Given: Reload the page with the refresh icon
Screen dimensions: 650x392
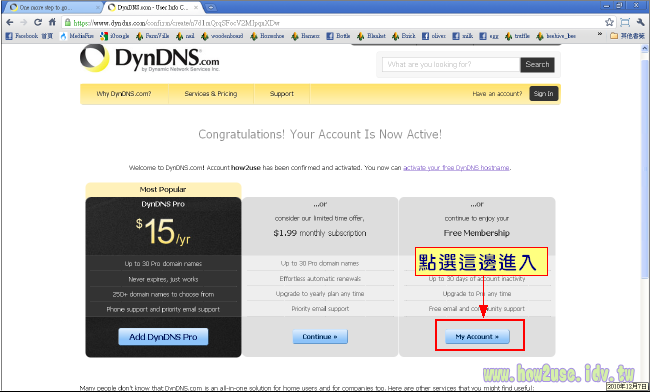Looking at the screenshot, I should tap(38, 22).
